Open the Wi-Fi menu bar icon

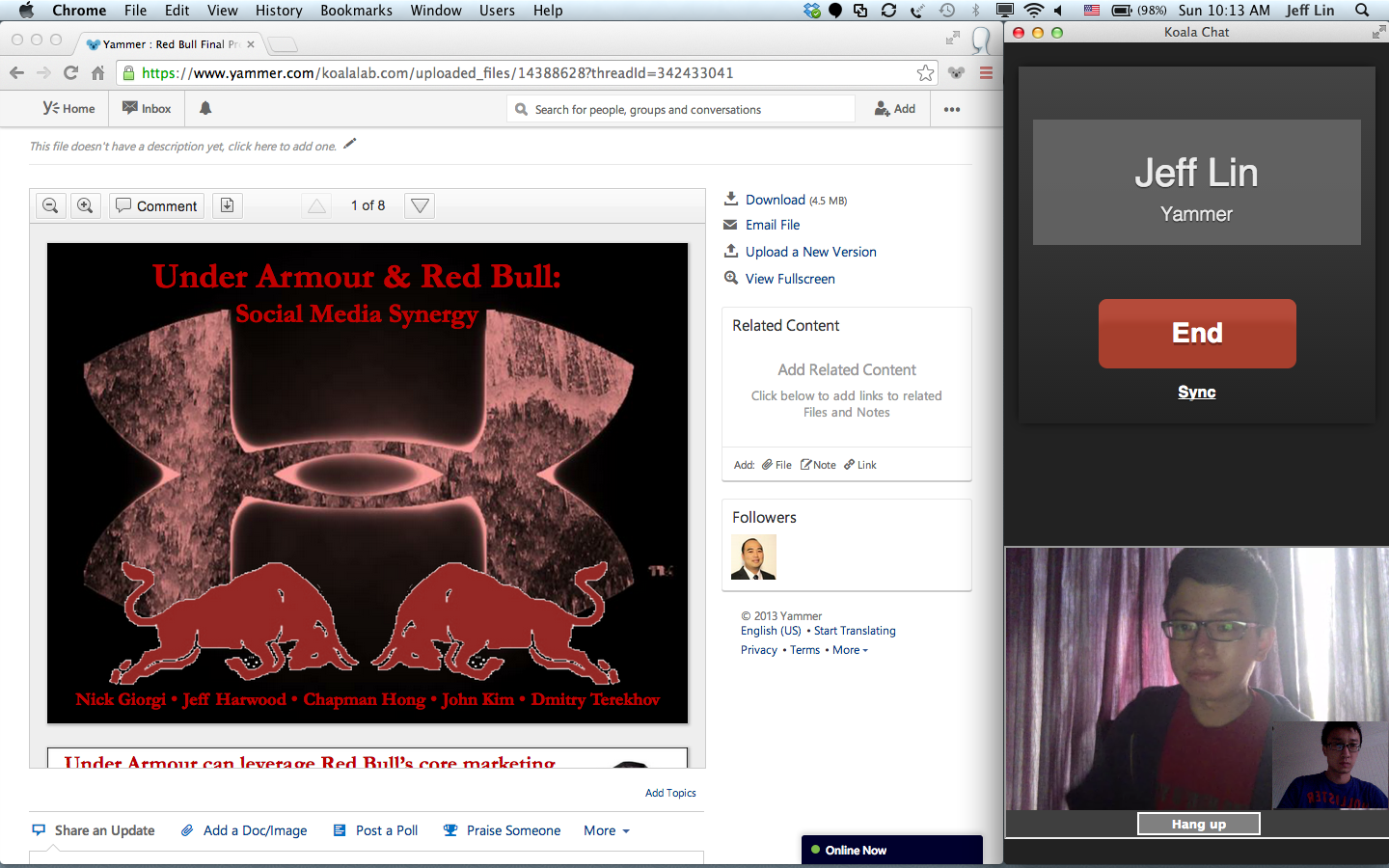1033,11
